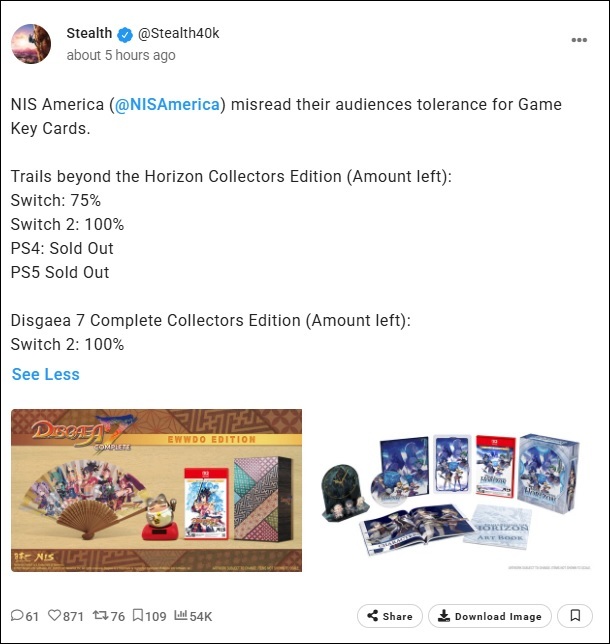
Task: View analytics via the 54K bar chart icon
Action: point(181,615)
